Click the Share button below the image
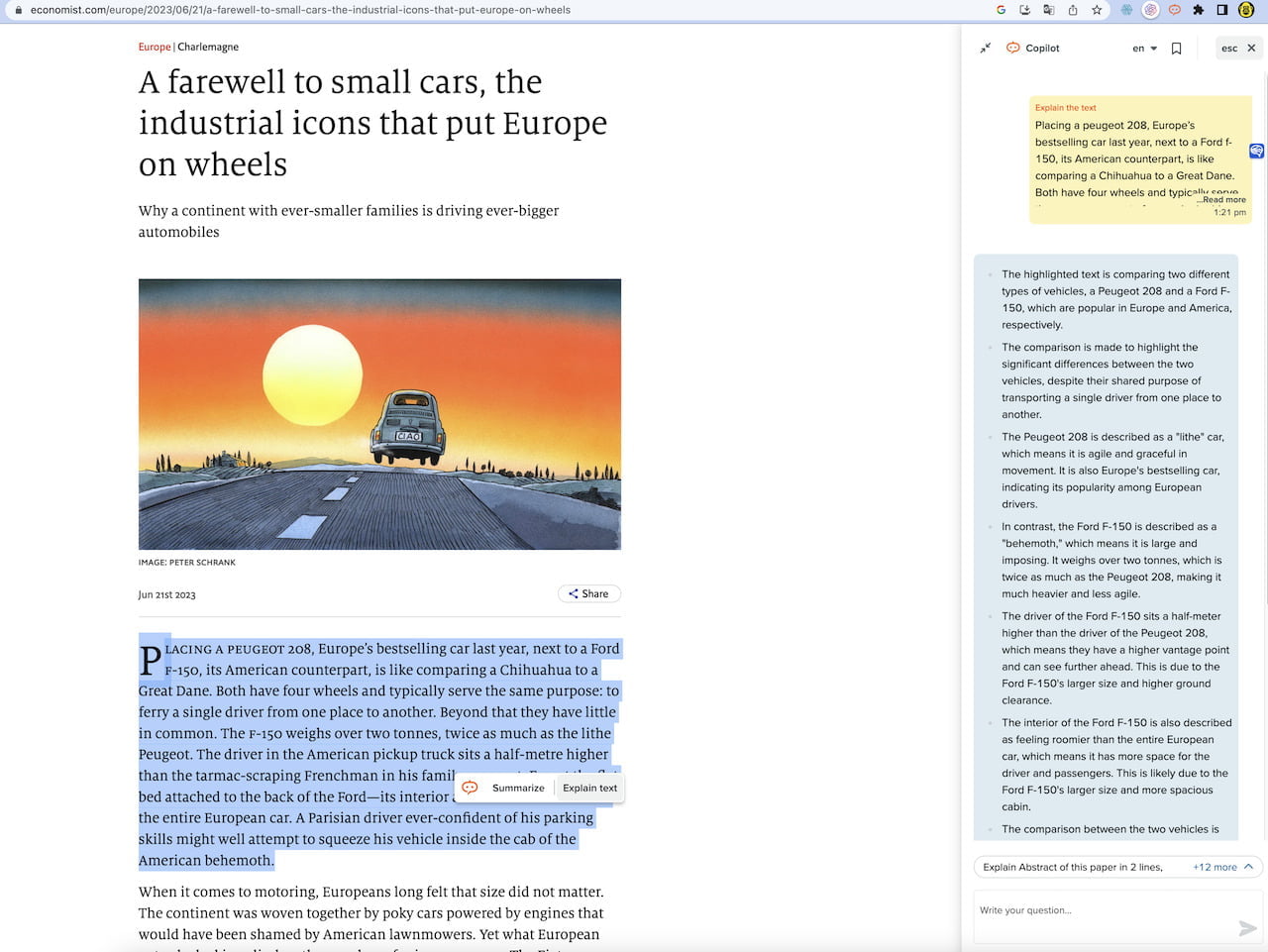1268x952 pixels. 588,593
